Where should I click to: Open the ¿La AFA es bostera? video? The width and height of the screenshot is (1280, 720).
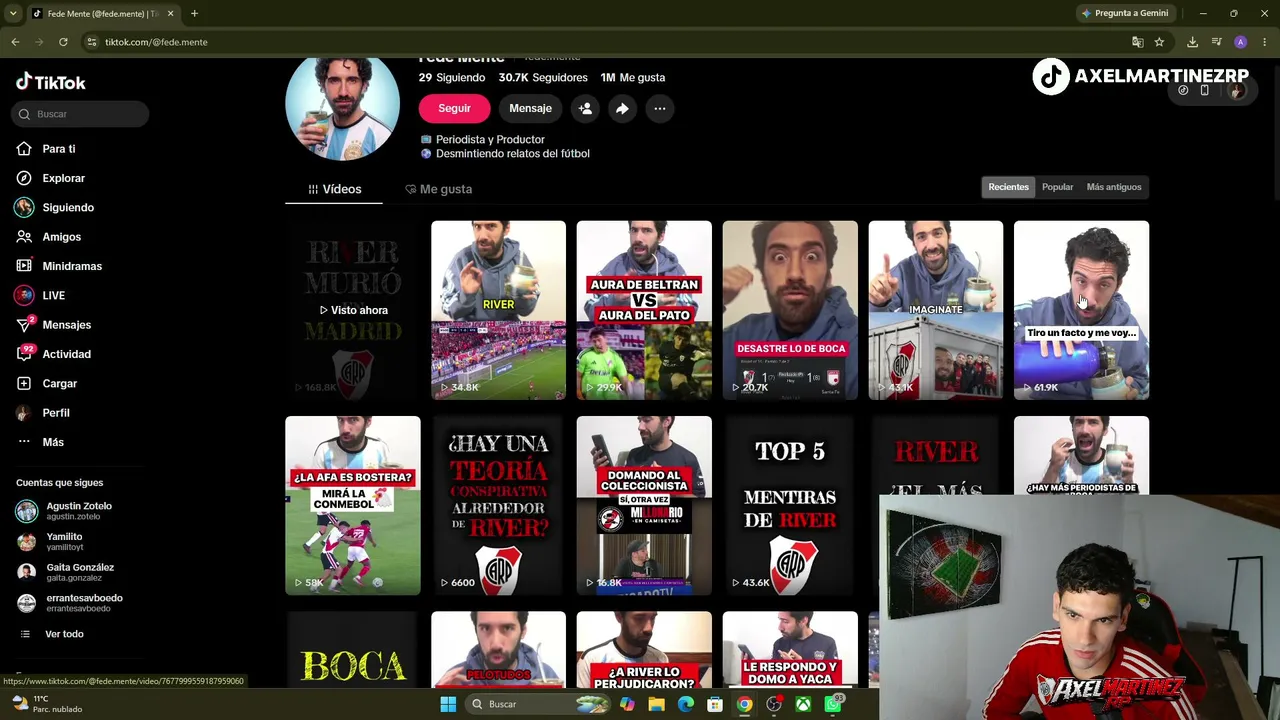coord(353,506)
